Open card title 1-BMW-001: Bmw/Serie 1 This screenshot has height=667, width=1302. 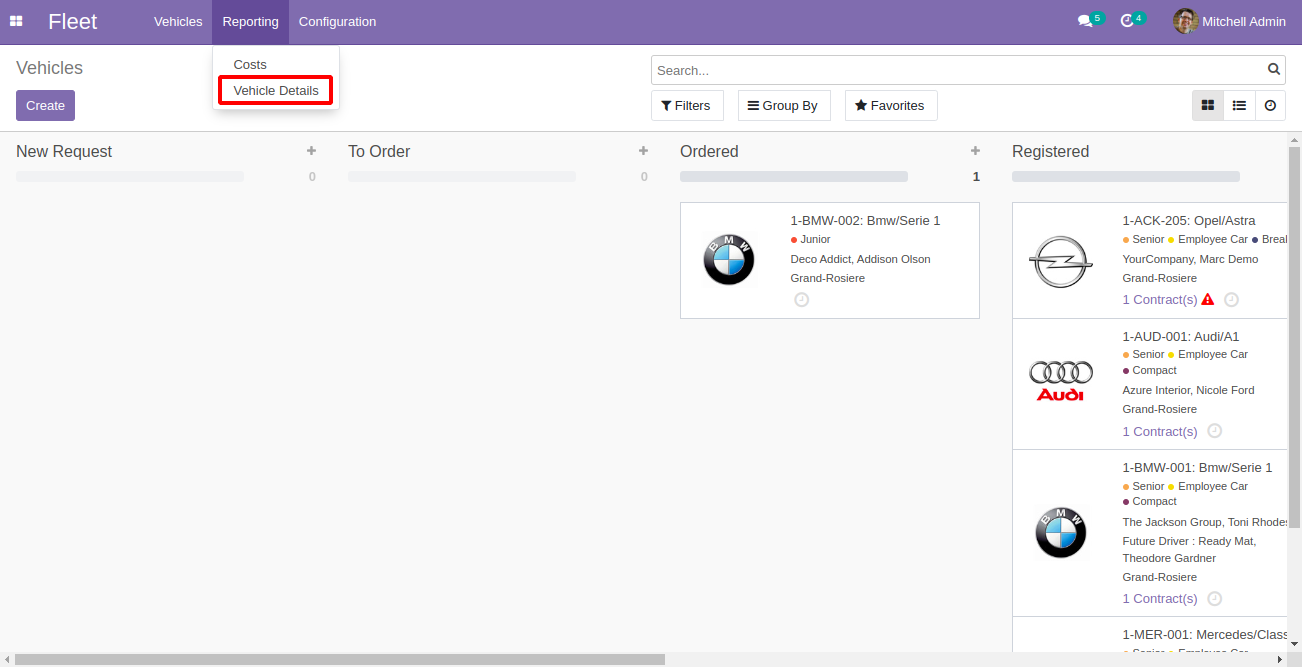pyautogui.click(x=1197, y=467)
